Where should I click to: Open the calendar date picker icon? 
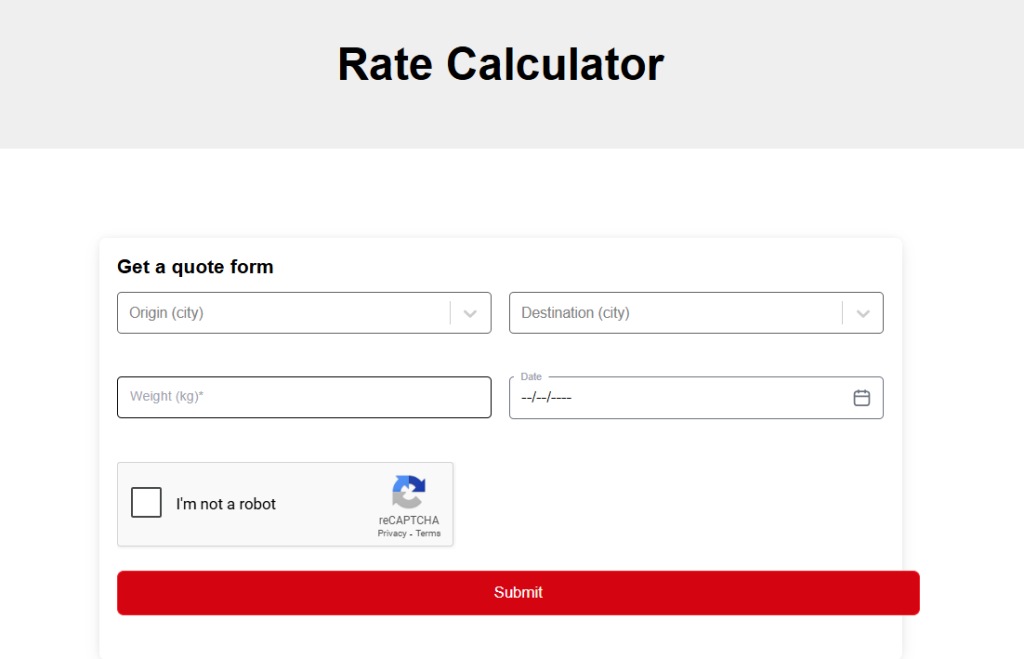(x=861, y=398)
